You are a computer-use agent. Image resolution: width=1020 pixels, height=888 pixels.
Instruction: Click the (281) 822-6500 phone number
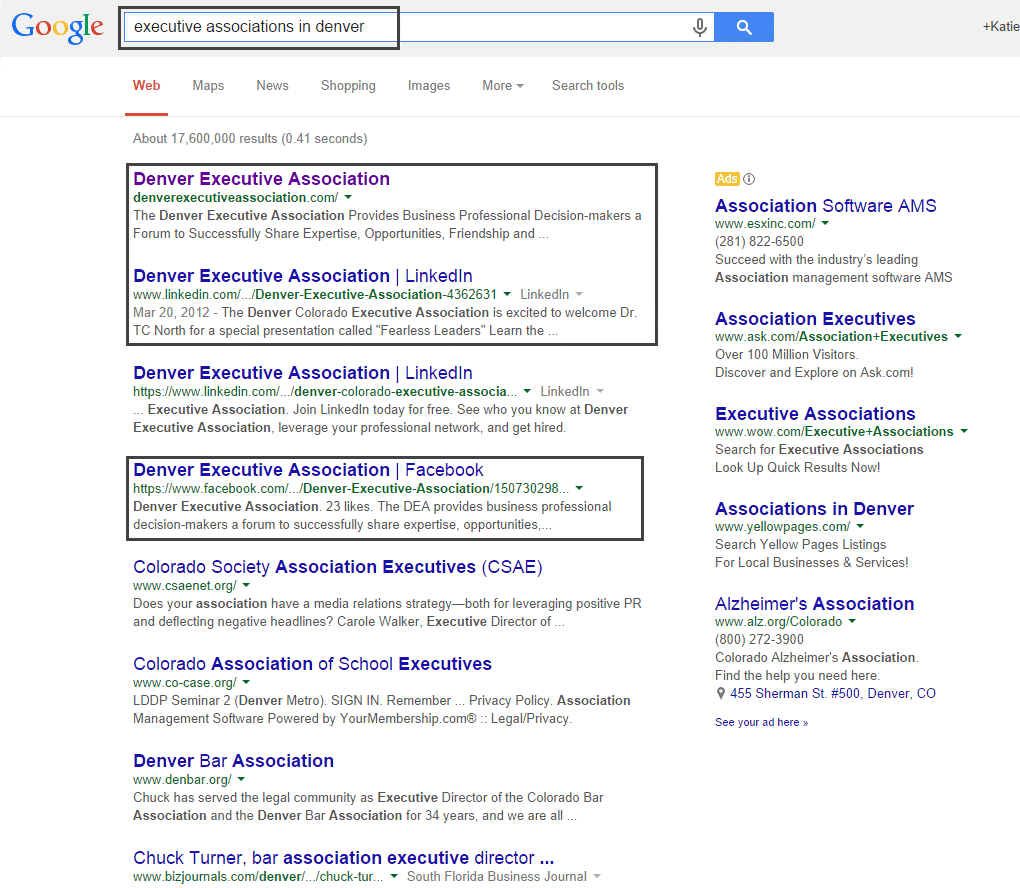(x=759, y=241)
